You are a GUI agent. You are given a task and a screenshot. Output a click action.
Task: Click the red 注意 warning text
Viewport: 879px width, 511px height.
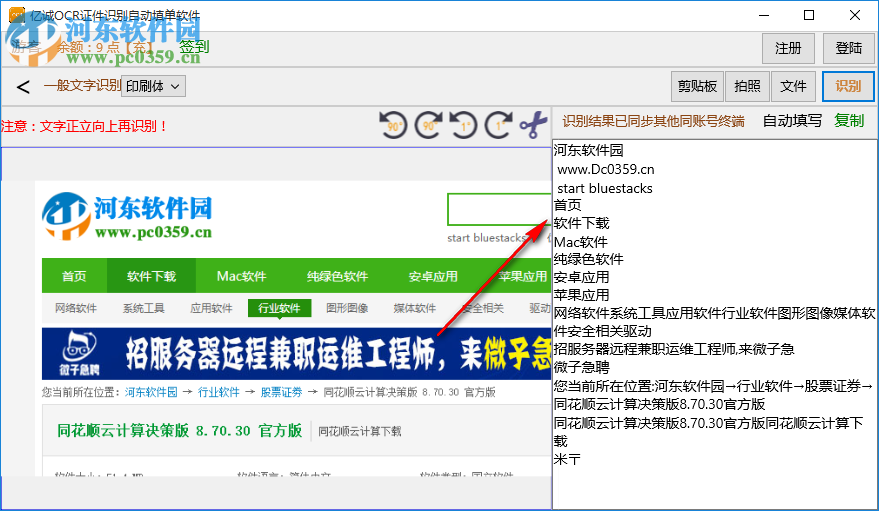(85, 126)
